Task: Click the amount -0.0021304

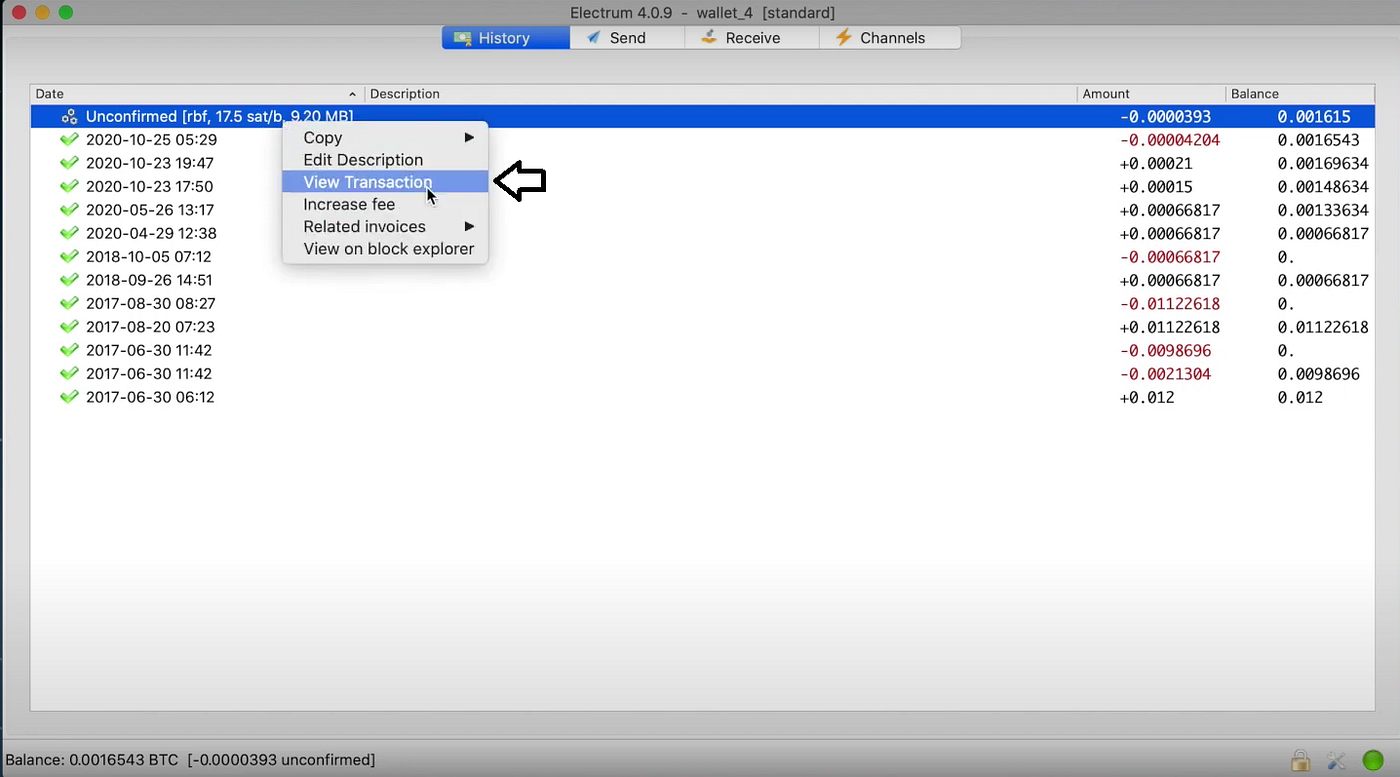Action: tap(1165, 374)
